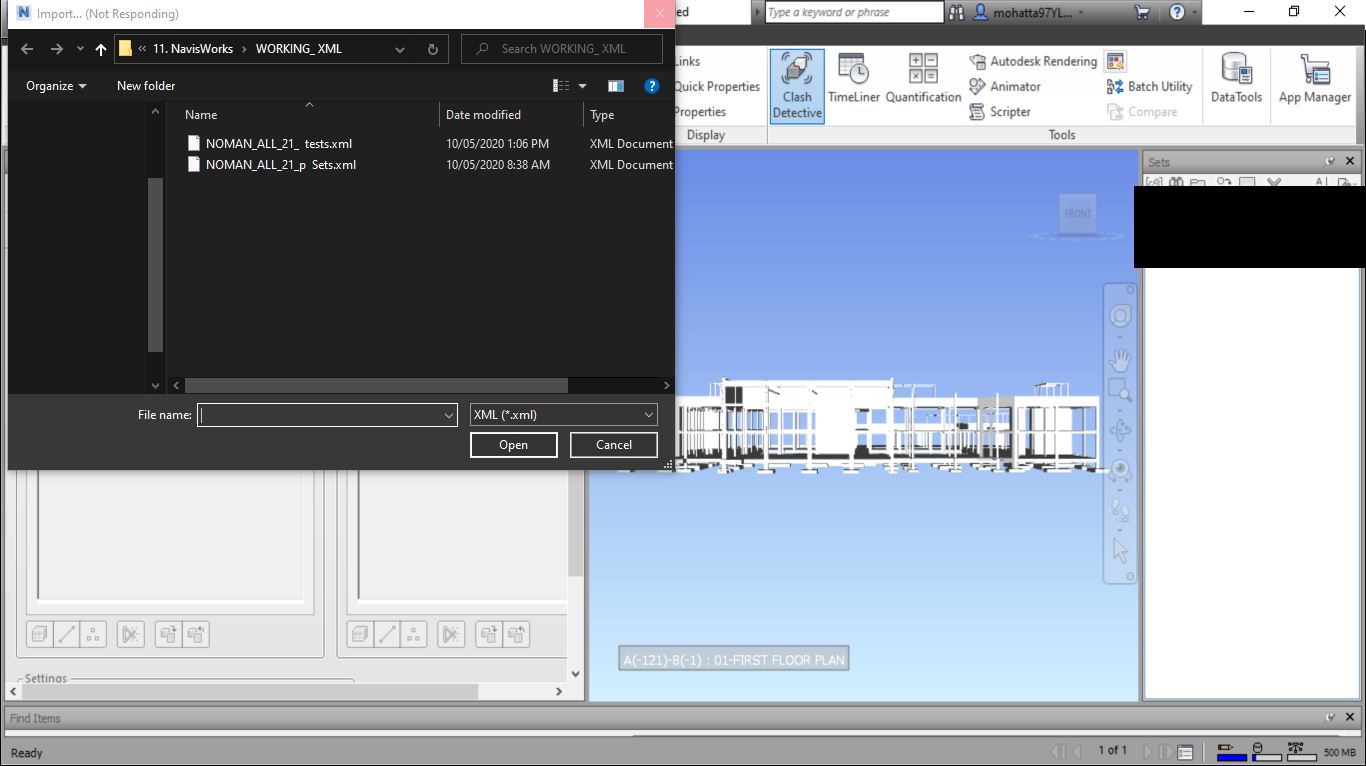Select the Zoom Window tool
This screenshot has width=1366, height=766.
click(x=1119, y=389)
